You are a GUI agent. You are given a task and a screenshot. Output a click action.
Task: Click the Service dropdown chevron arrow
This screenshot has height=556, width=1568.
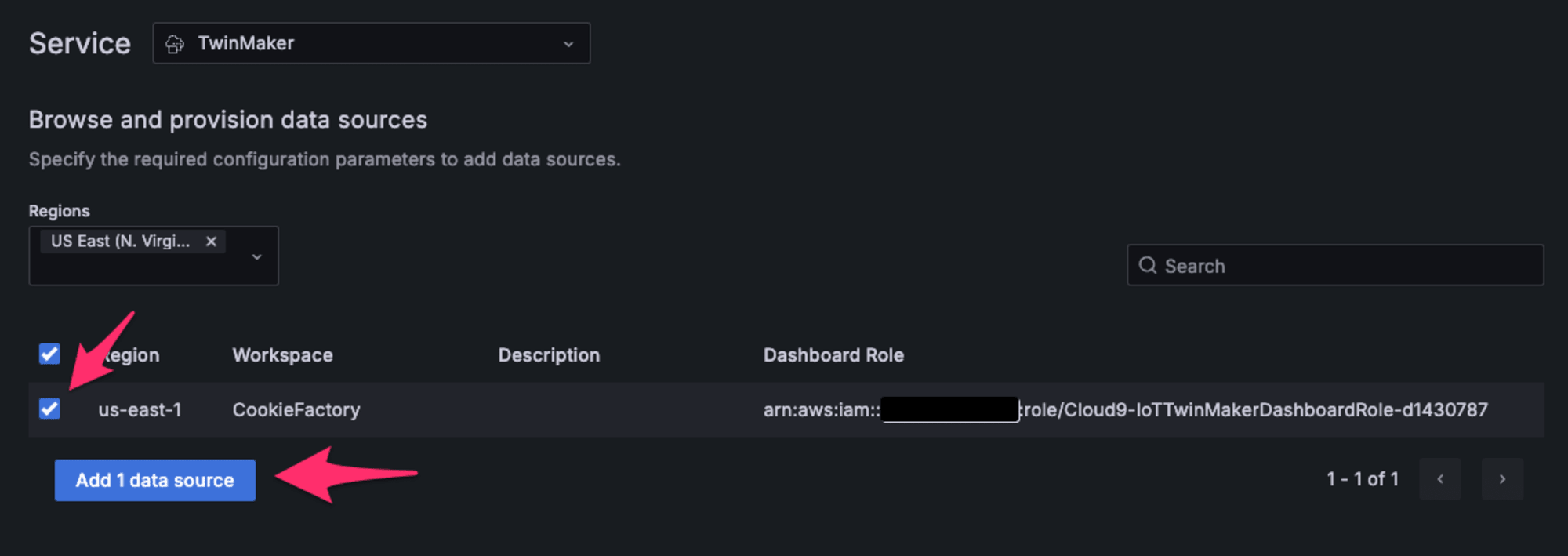568,44
